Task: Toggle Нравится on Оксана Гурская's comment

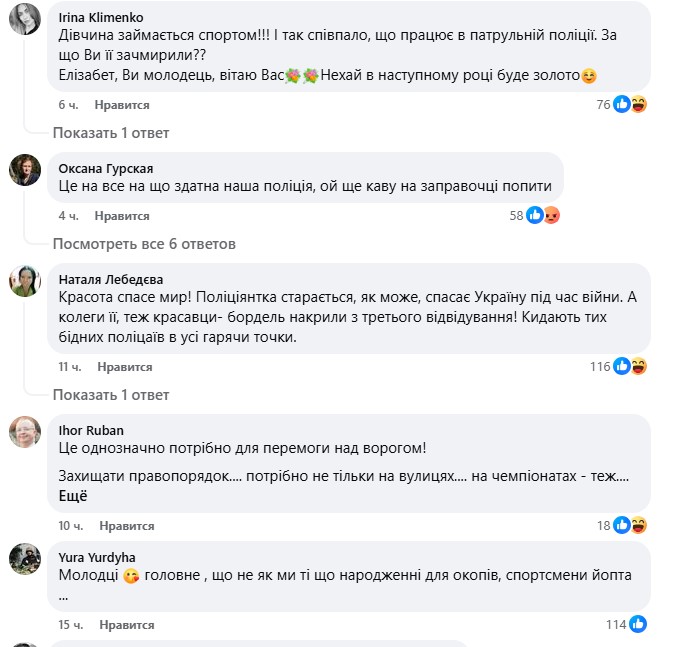Action: [x=122, y=216]
